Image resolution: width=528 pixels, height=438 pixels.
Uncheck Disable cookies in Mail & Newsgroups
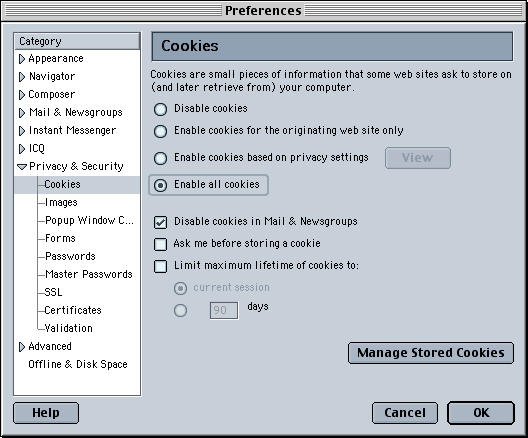point(160,222)
